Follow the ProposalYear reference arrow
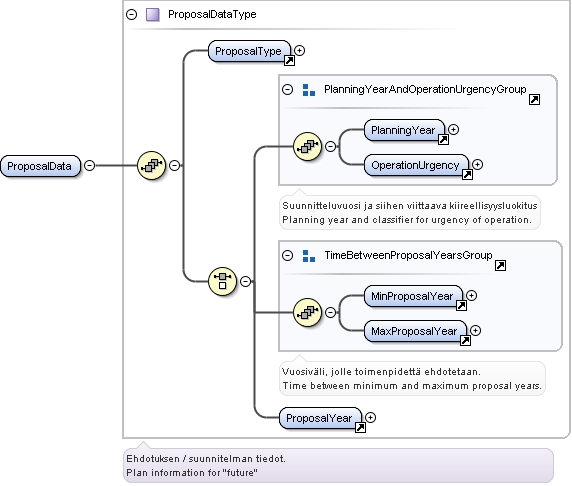The height and width of the screenshot is (486, 572). coord(360,428)
